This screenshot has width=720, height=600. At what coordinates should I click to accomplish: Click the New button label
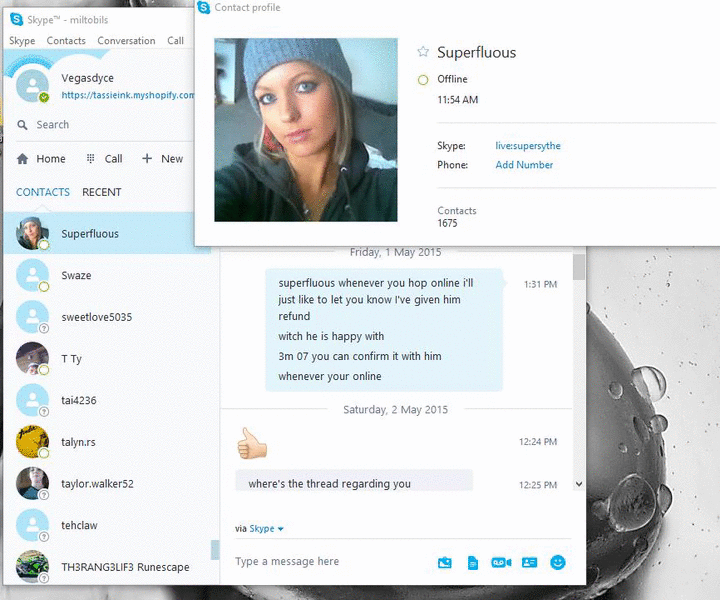pyautogui.click(x=172, y=159)
